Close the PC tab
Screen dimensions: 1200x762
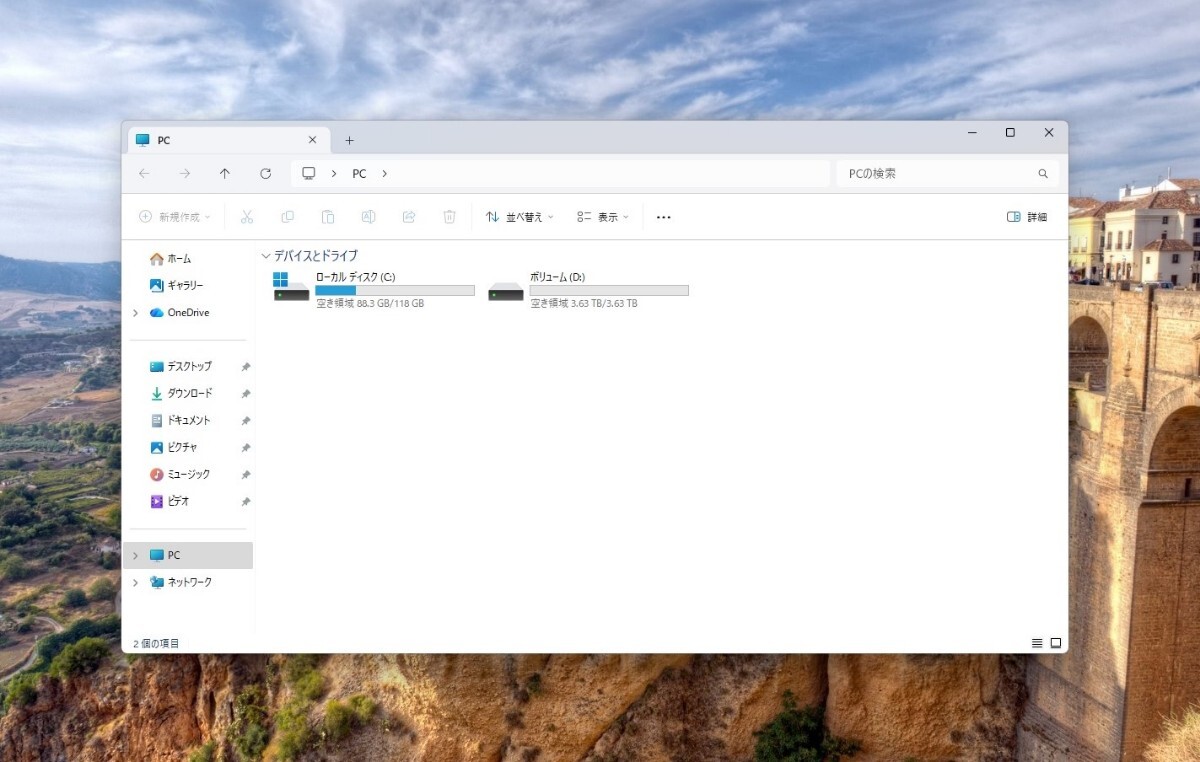pyautogui.click(x=312, y=140)
